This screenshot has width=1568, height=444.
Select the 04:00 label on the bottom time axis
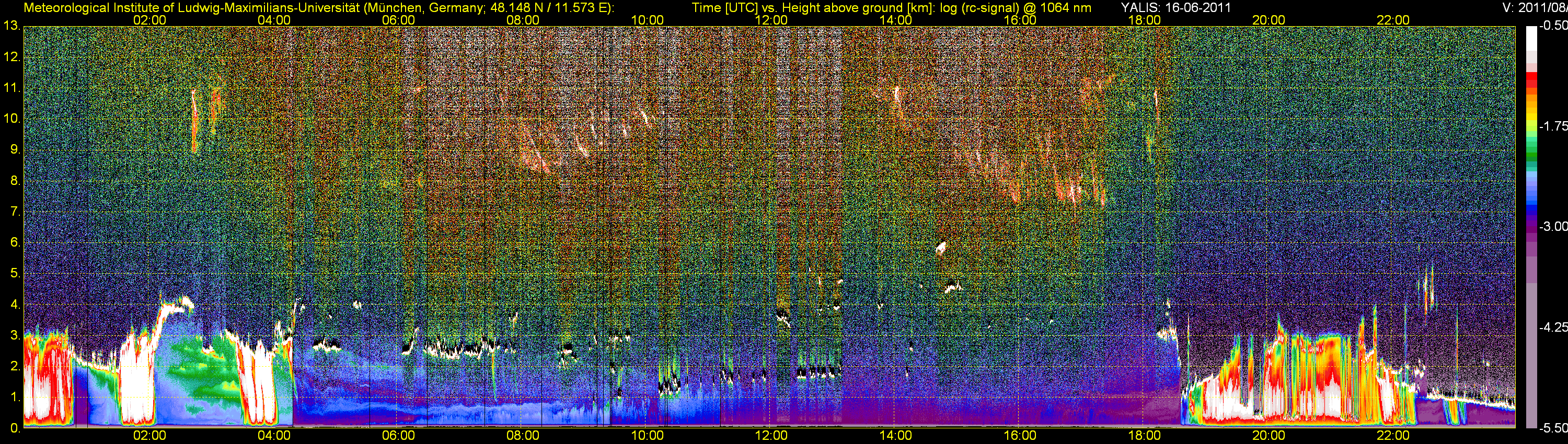pyautogui.click(x=274, y=436)
